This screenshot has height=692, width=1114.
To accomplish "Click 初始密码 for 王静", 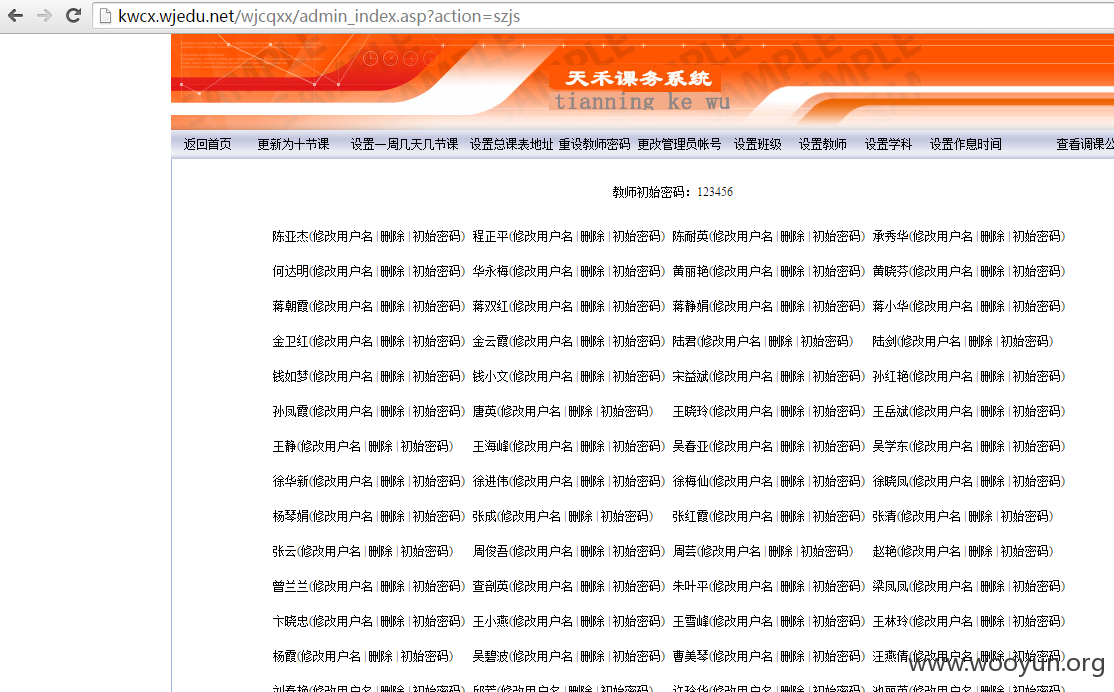I will tap(424, 446).
